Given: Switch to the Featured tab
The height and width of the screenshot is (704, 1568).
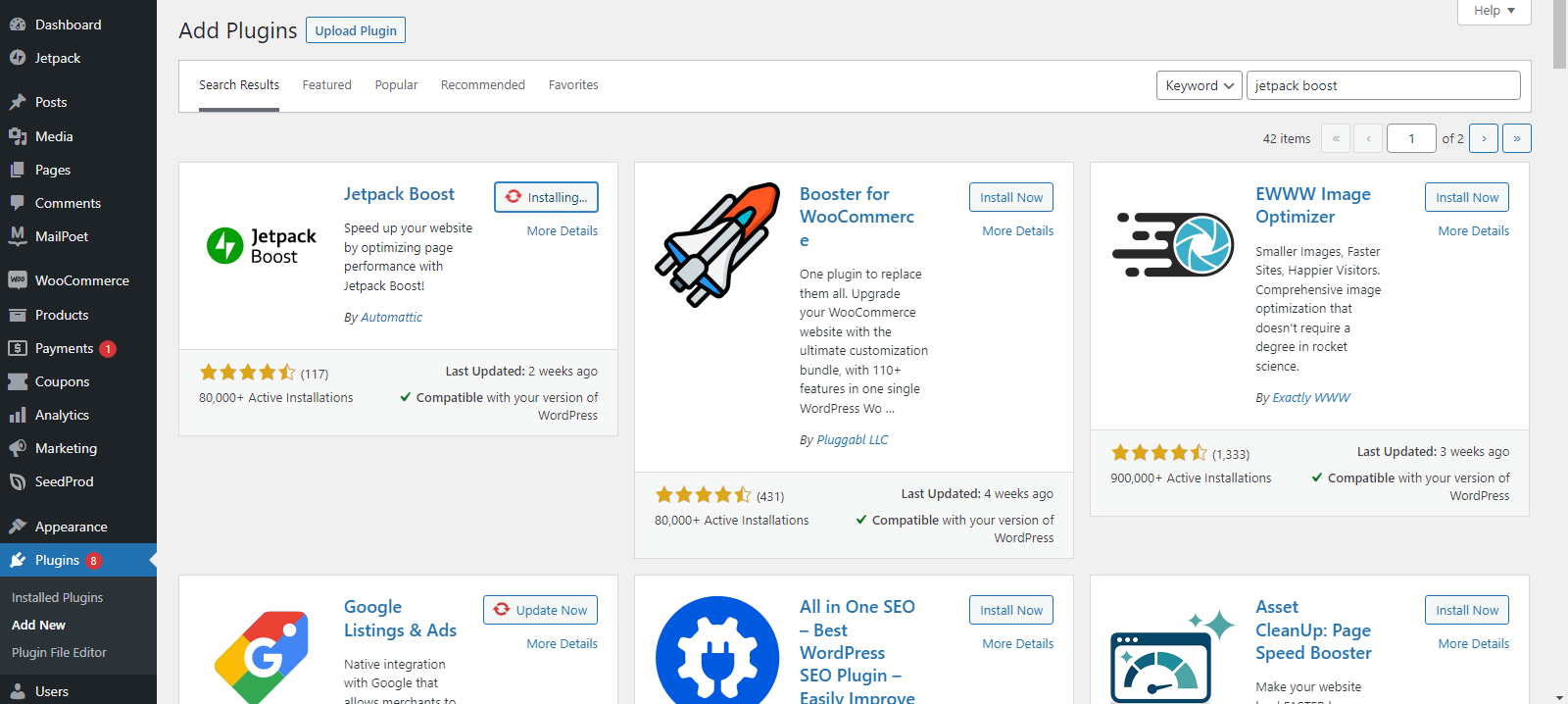Looking at the screenshot, I should (326, 85).
